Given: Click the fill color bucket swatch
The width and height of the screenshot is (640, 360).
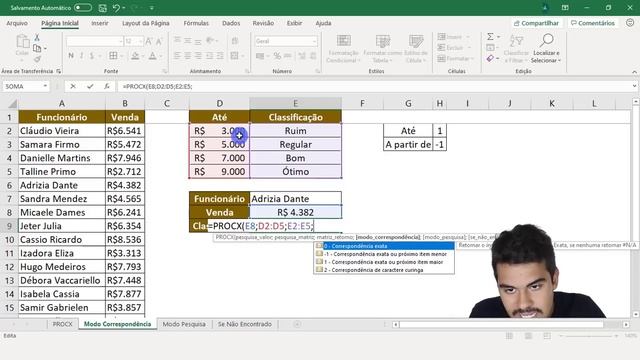Looking at the screenshot, I should 135,56.
